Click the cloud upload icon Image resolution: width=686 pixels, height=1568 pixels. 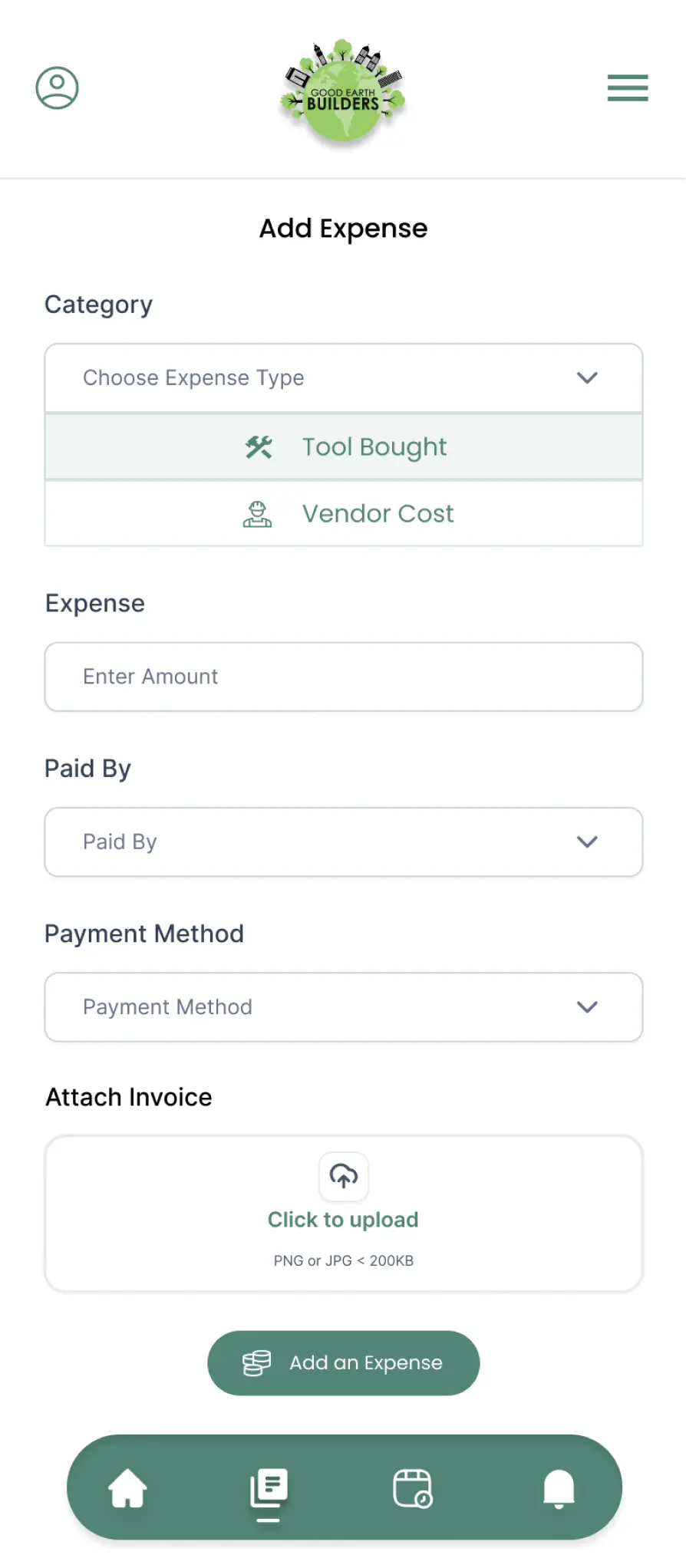[x=343, y=1176]
